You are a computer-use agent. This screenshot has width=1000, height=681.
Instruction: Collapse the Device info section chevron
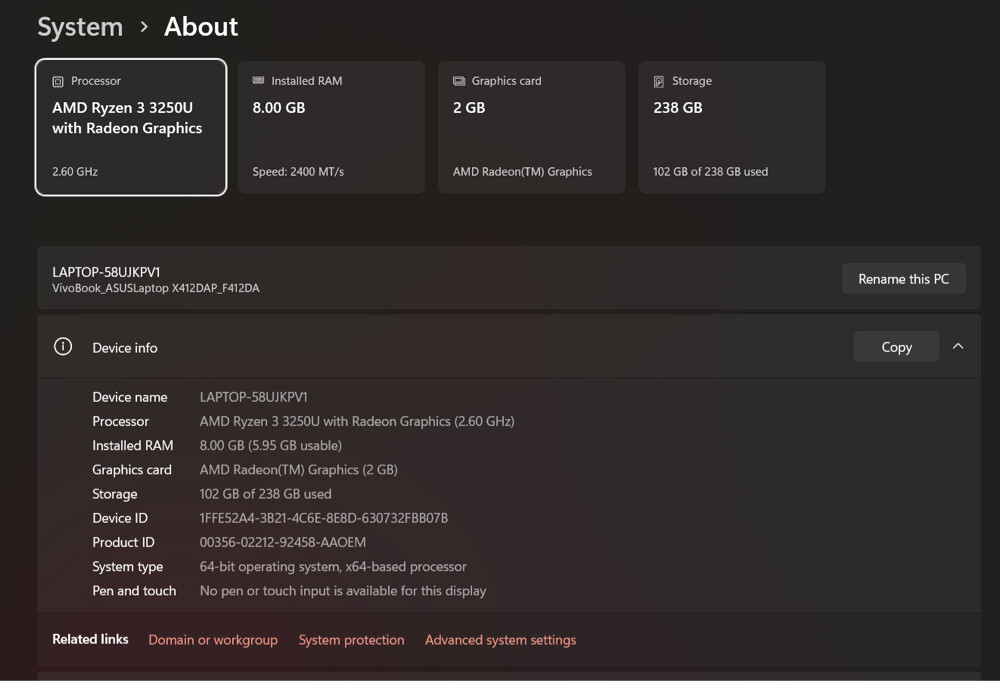[x=958, y=346]
